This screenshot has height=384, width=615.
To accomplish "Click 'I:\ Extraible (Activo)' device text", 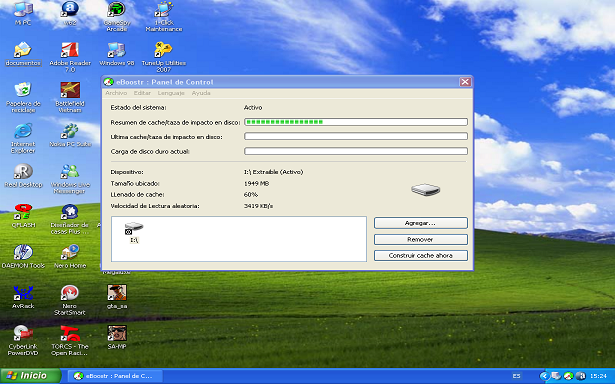I will click(273, 172).
